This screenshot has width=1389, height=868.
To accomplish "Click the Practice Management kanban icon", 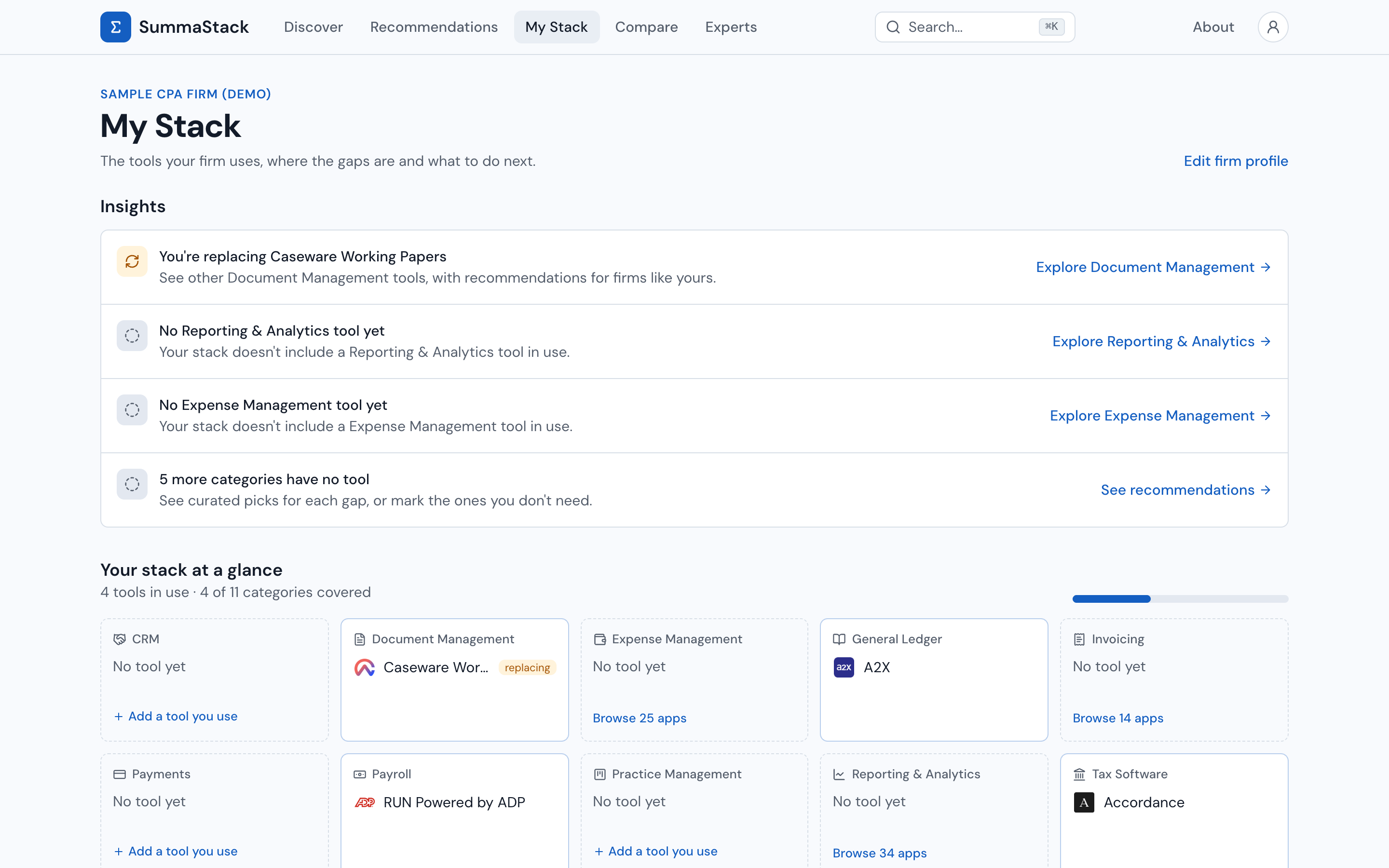I will point(600,774).
